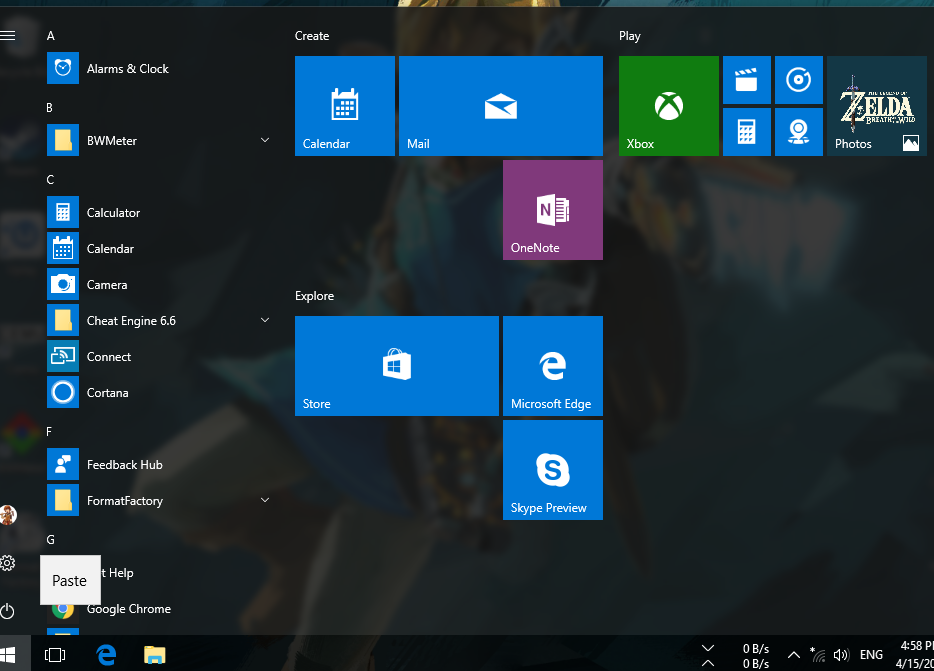Open Feedback Hub
This screenshot has width=934, height=671.
(158, 465)
